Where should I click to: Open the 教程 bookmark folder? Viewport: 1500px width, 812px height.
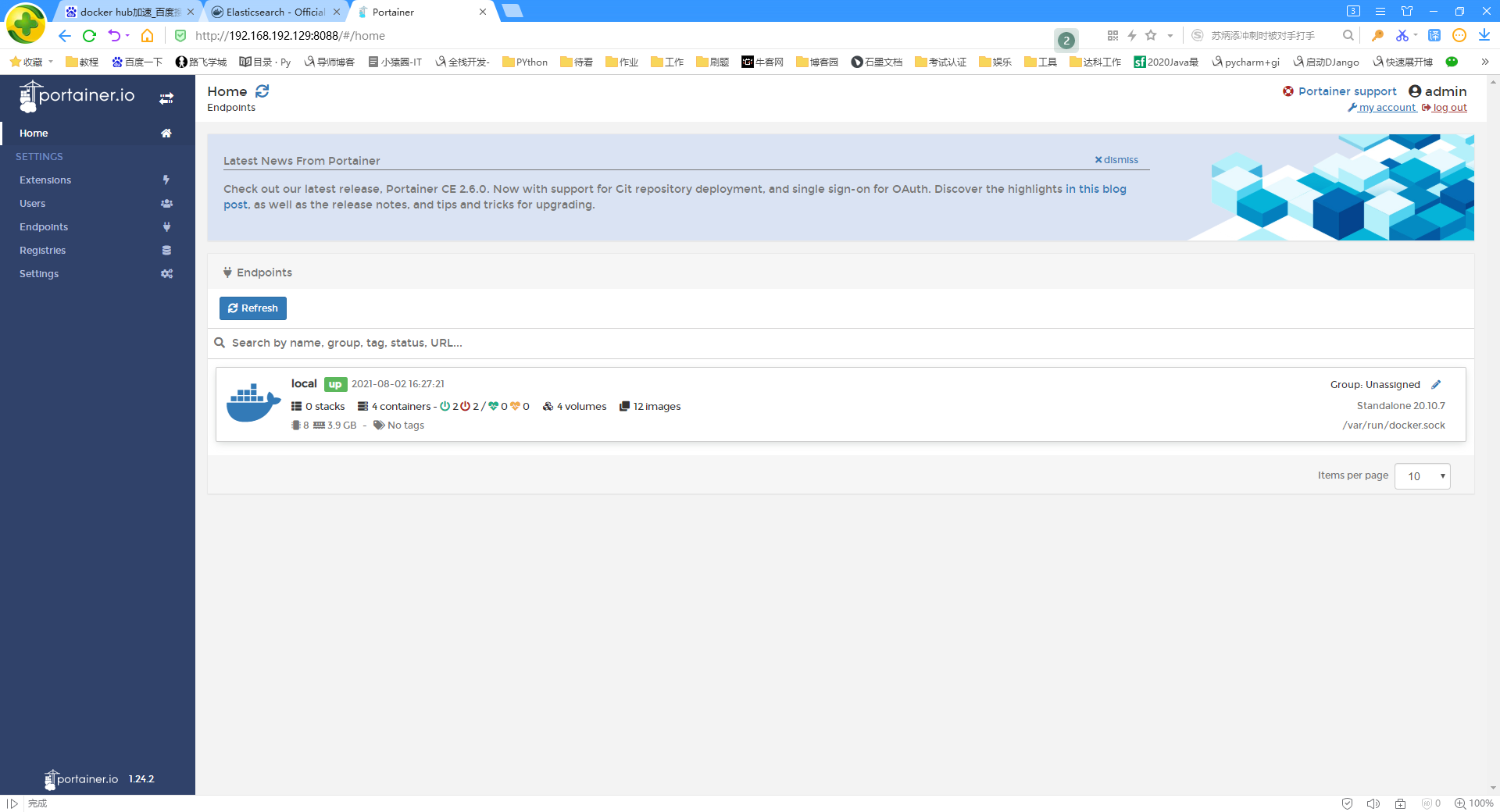pos(82,62)
